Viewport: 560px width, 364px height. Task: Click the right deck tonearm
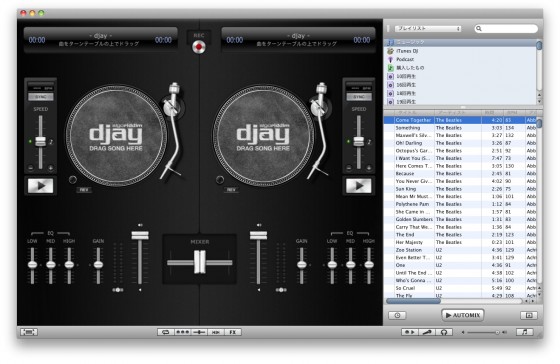click(320, 130)
